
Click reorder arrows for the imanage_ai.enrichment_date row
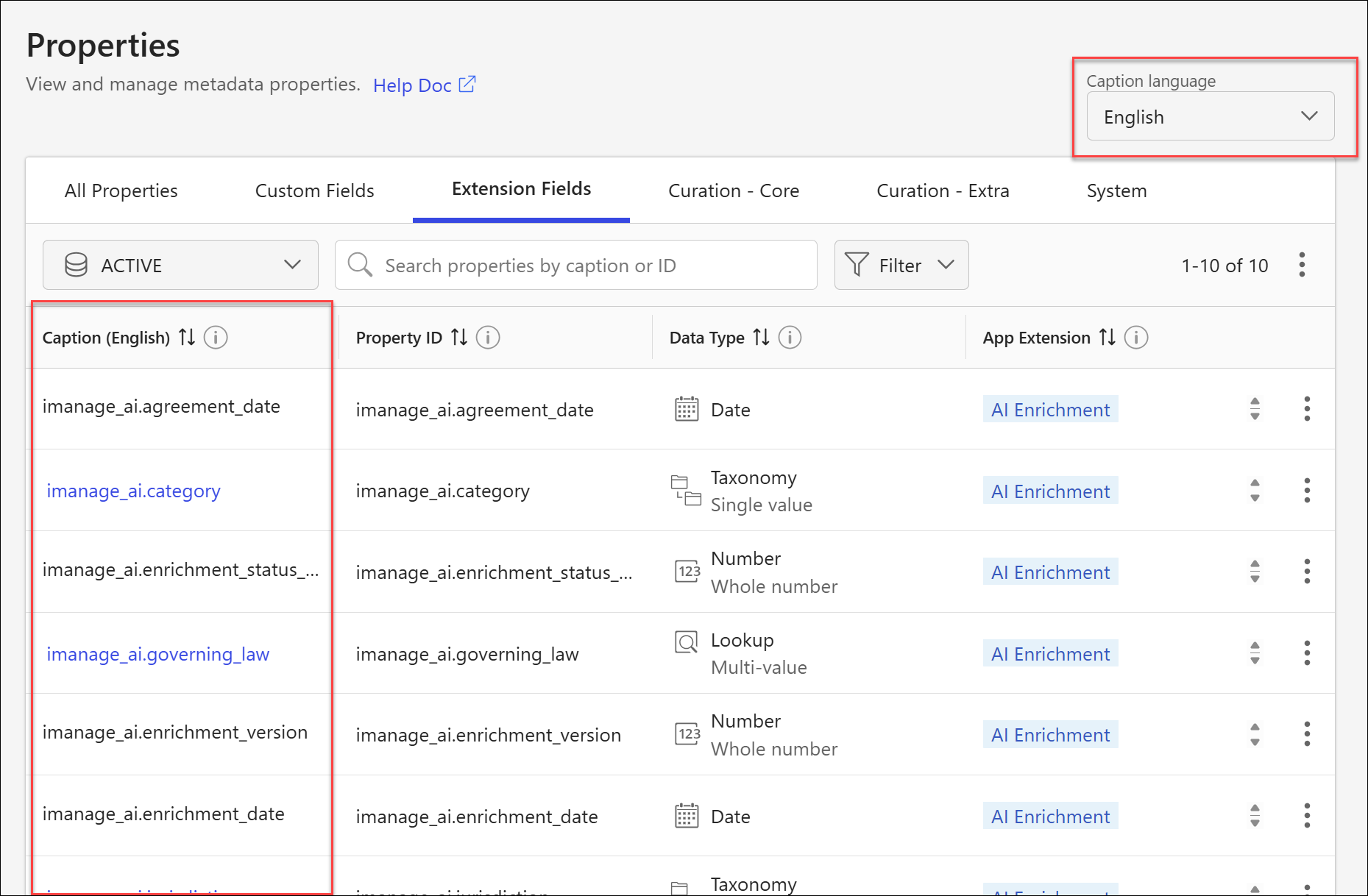click(x=1255, y=816)
